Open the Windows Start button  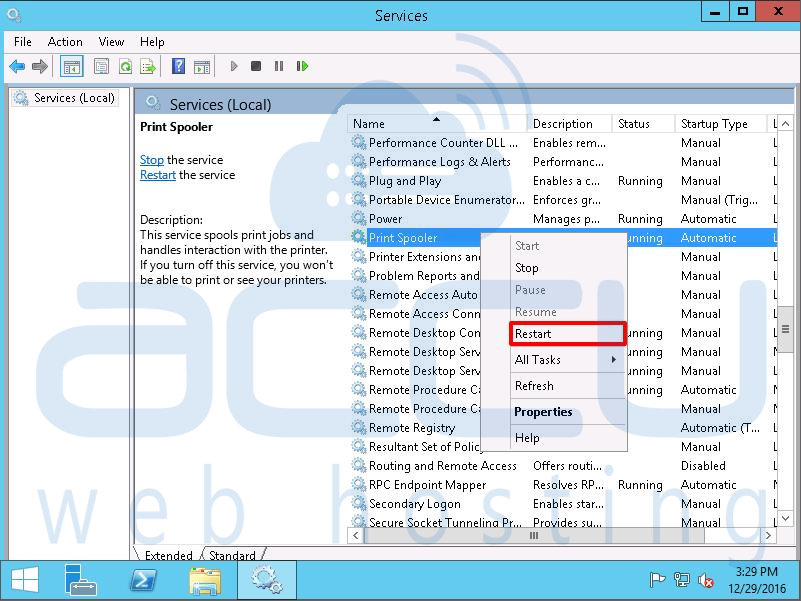click(25, 580)
